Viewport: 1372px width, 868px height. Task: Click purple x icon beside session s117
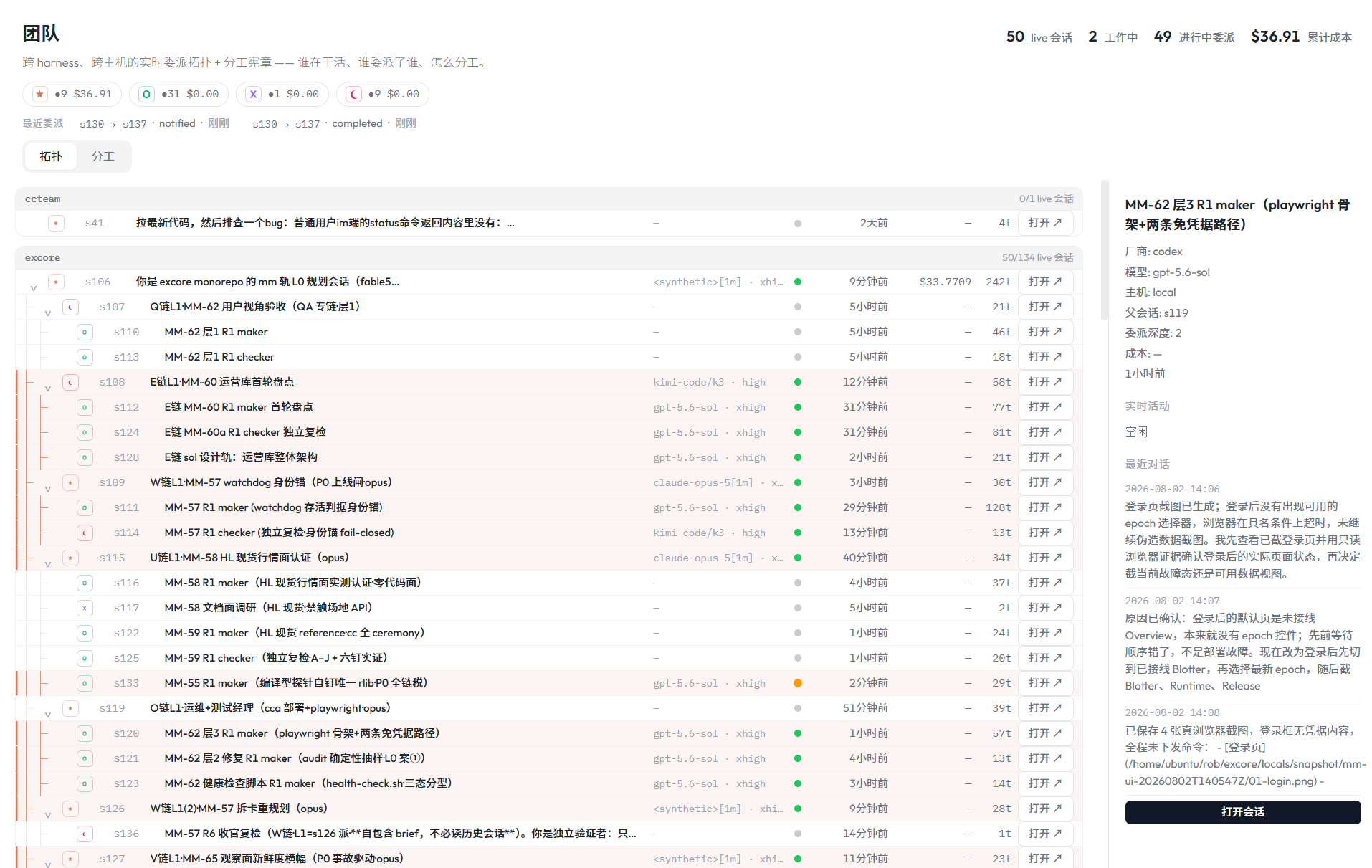(x=85, y=608)
